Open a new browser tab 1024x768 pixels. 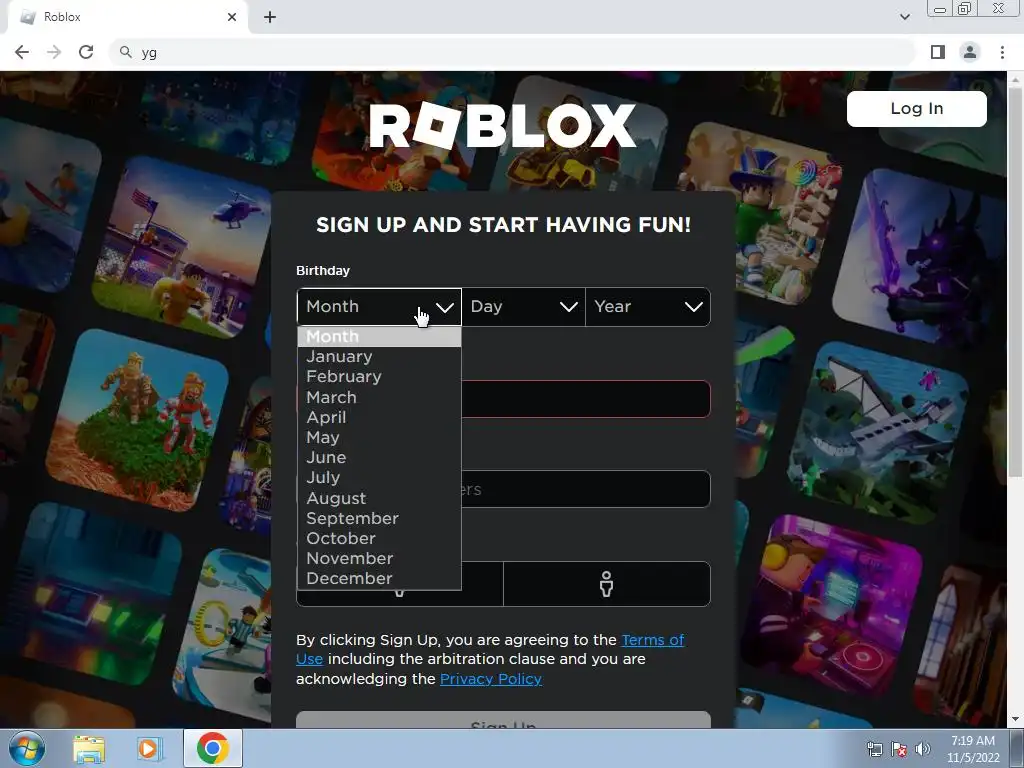point(270,17)
